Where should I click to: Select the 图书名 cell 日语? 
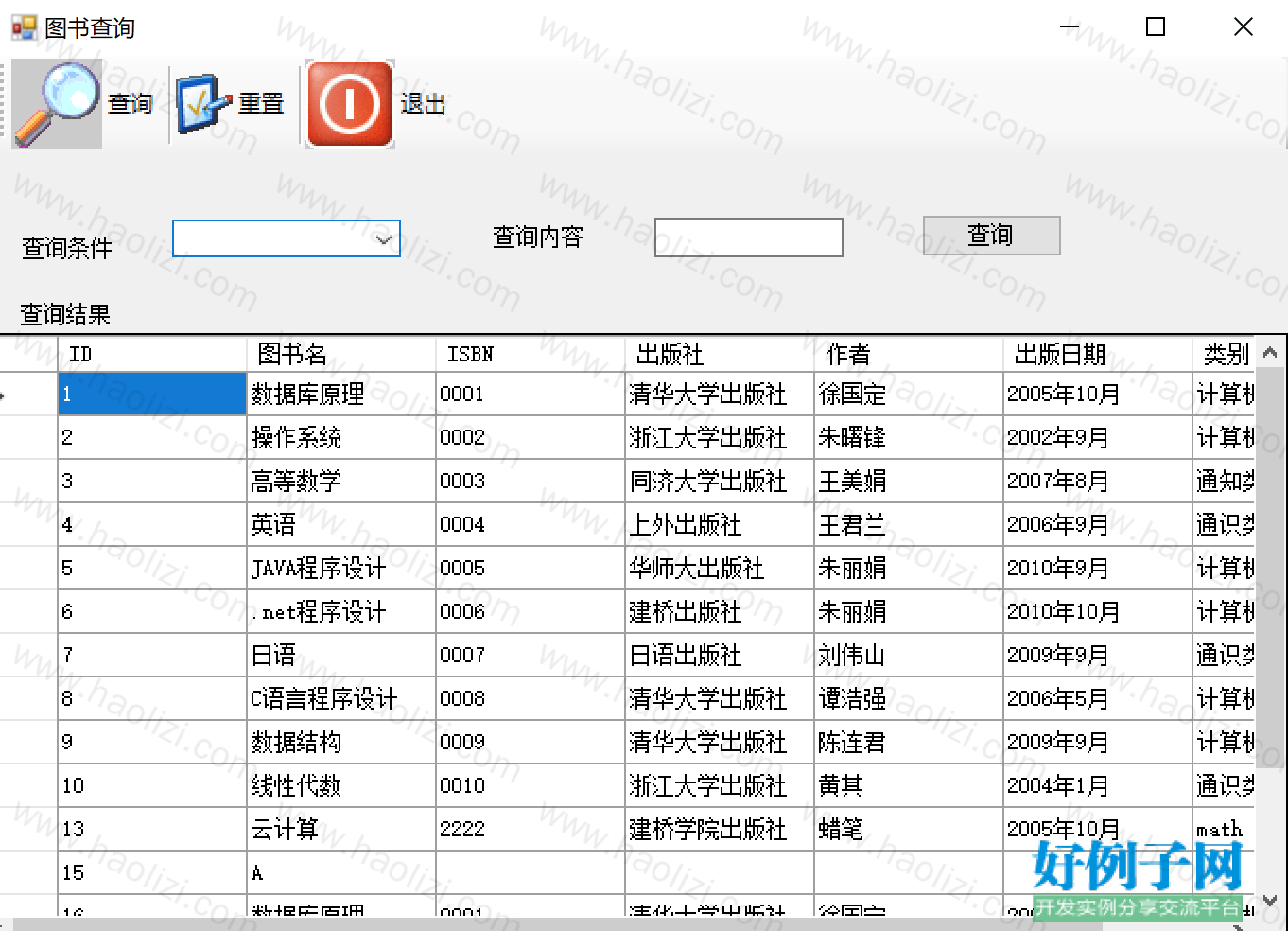pos(341,655)
